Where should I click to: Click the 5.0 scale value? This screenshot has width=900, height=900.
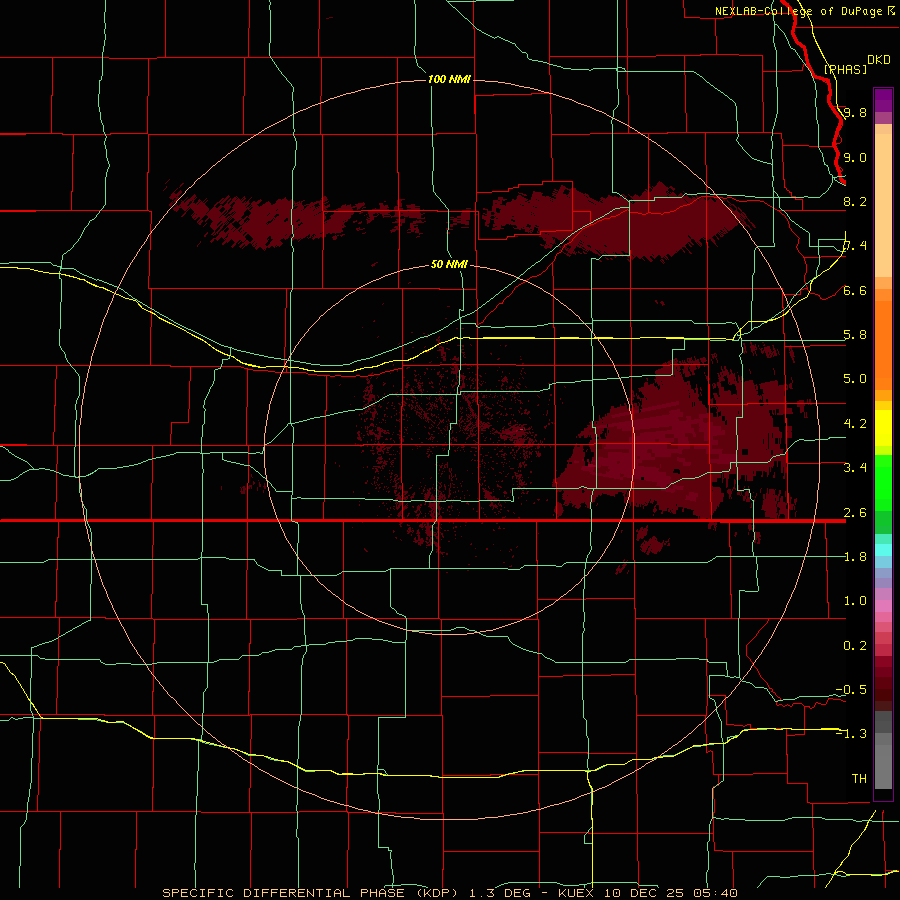click(x=855, y=379)
